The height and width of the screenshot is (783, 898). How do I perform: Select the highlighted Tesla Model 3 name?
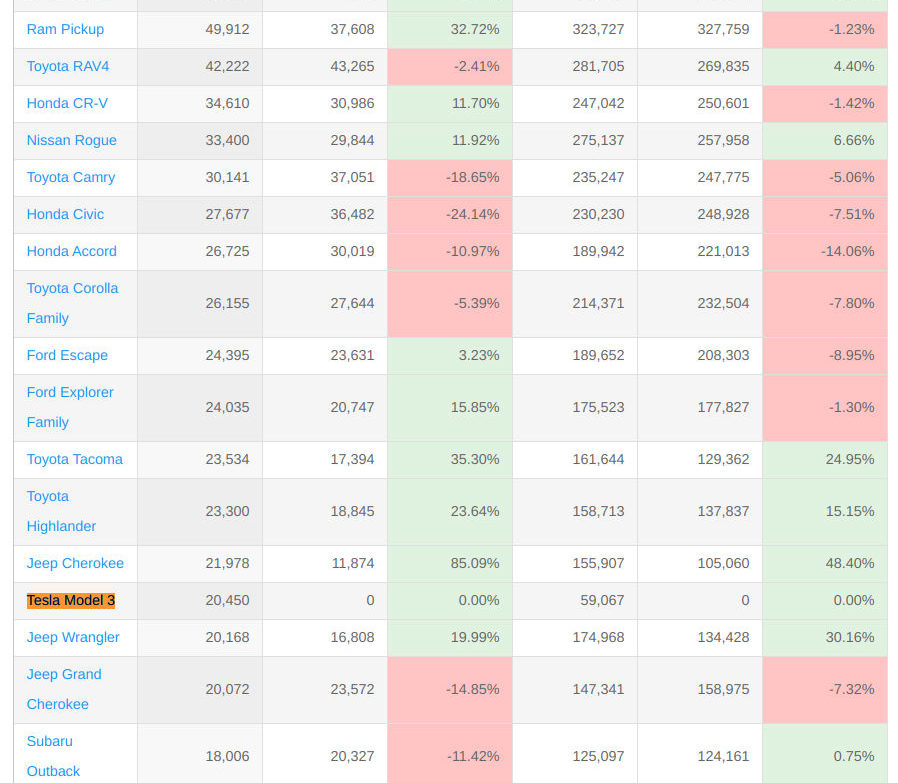pyautogui.click(x=71, y=600)
